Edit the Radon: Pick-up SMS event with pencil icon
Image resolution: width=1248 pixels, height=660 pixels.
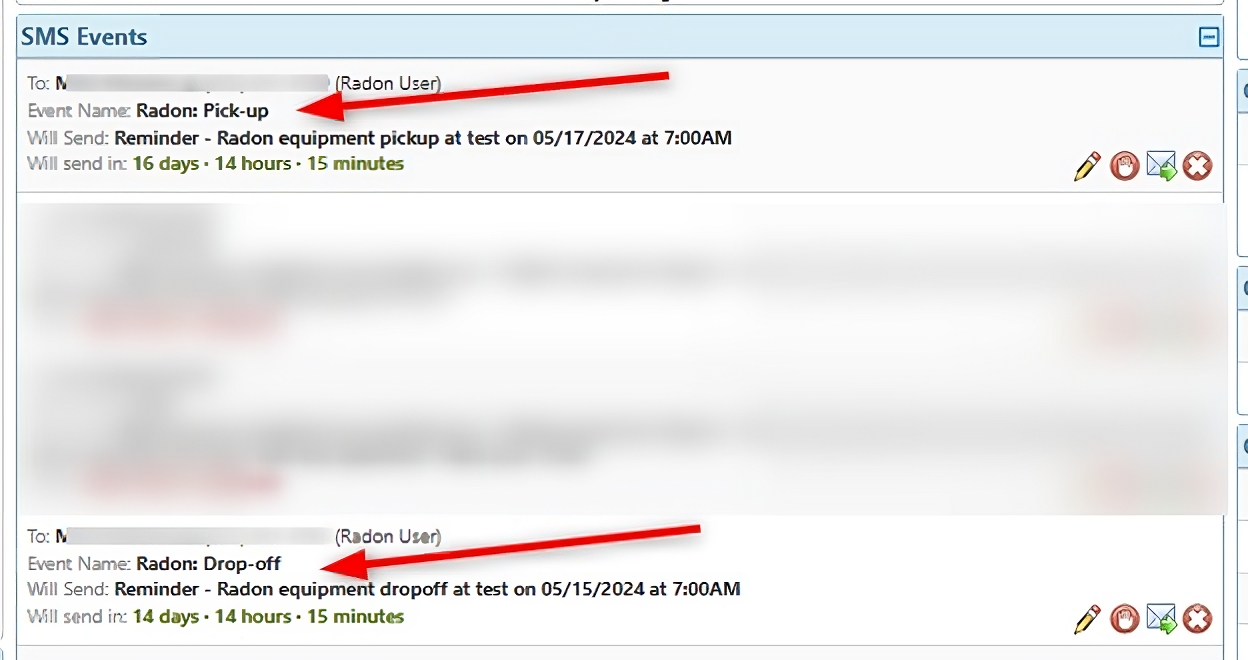tap(1087, 166)
